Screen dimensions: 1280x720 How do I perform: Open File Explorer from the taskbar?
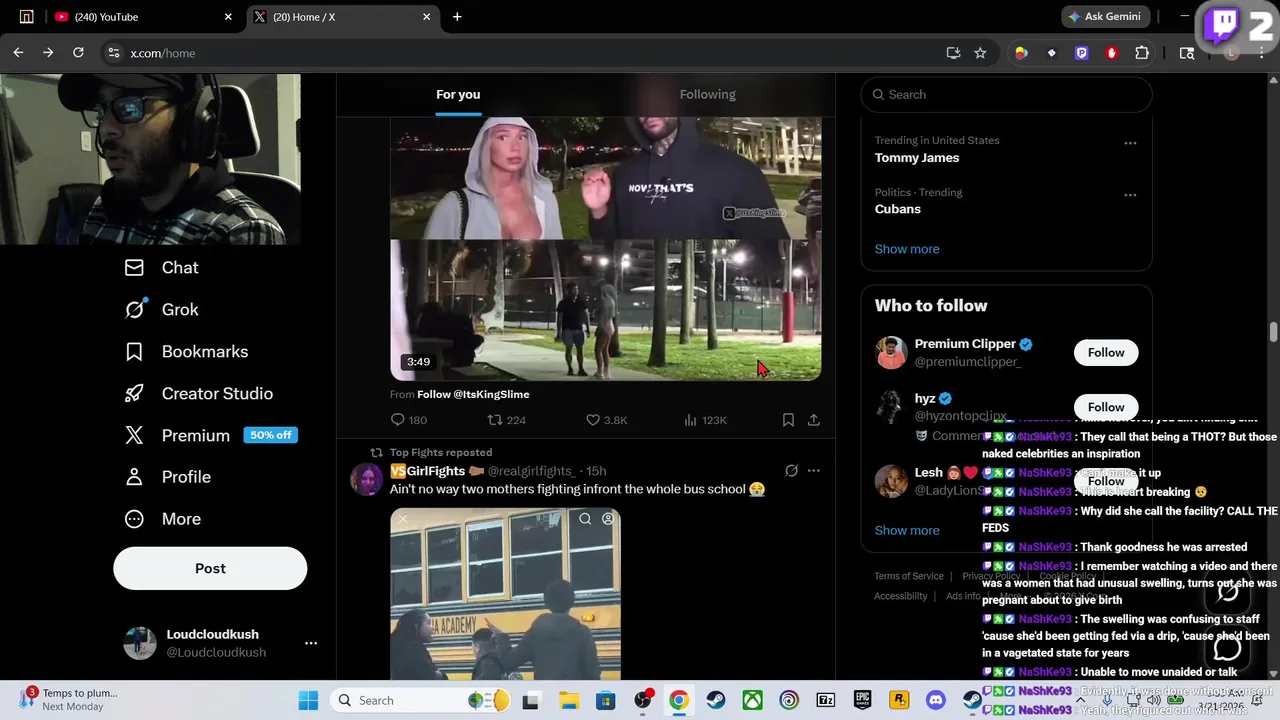point(568,700)
